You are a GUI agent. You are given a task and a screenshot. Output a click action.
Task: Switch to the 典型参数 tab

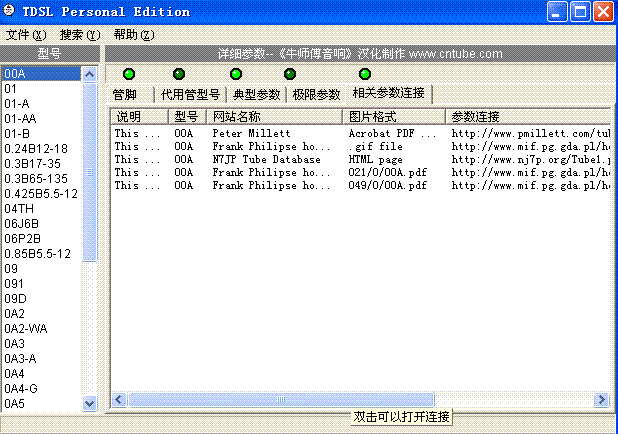(x=256, y=95)
